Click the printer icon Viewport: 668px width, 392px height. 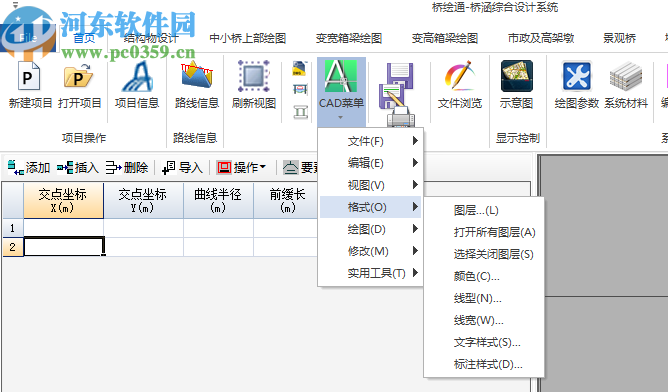(x=401, y=118)
